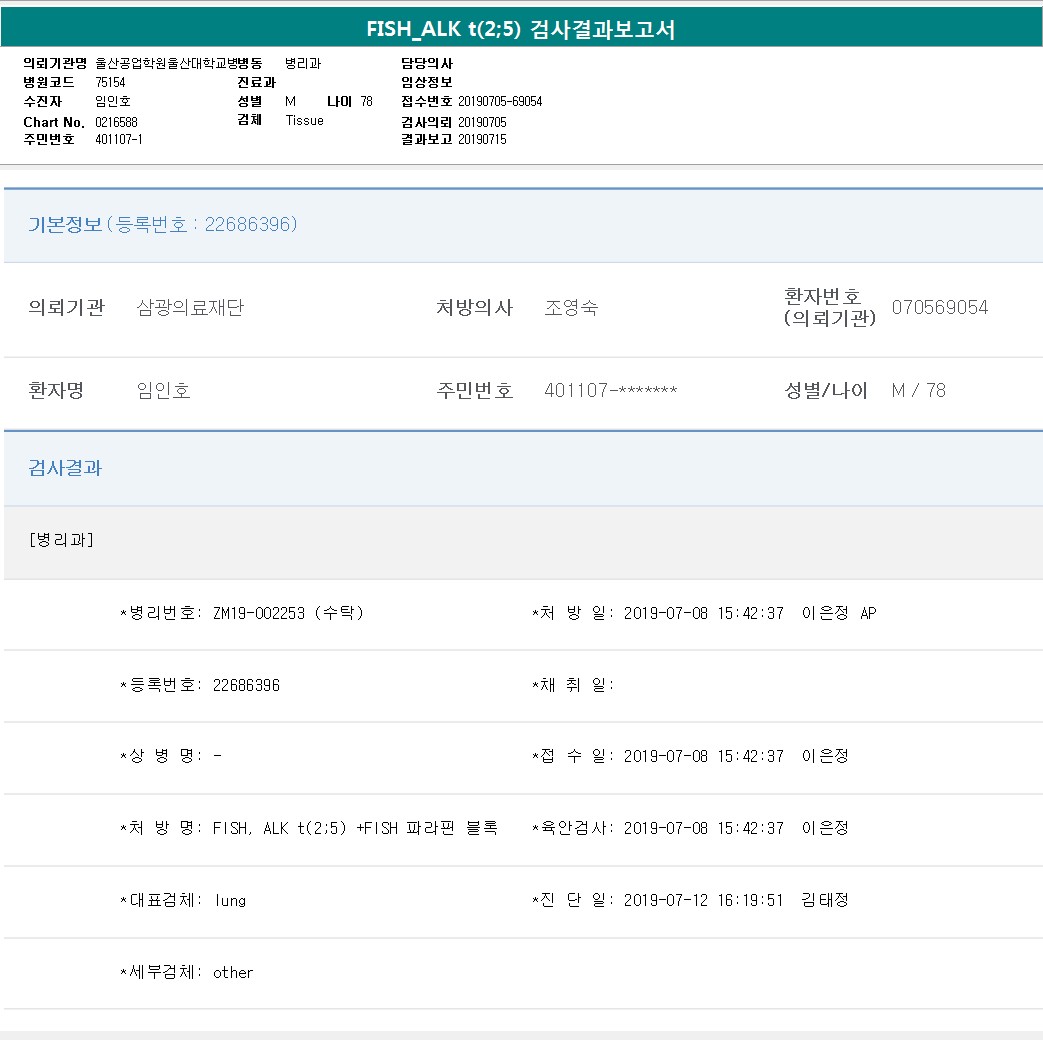Select 세부검체 value other

pos(233,972)
